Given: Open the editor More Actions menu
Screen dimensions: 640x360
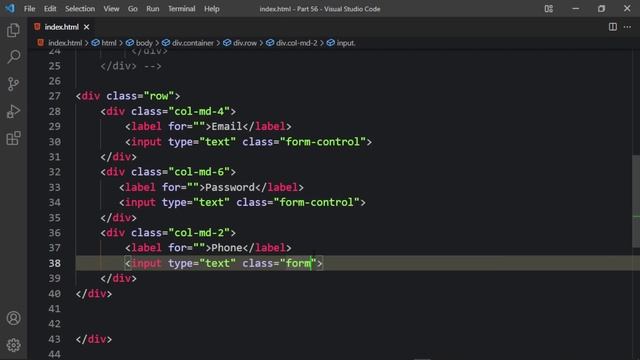Looking at the screenshot, I should tap(627, 27).
